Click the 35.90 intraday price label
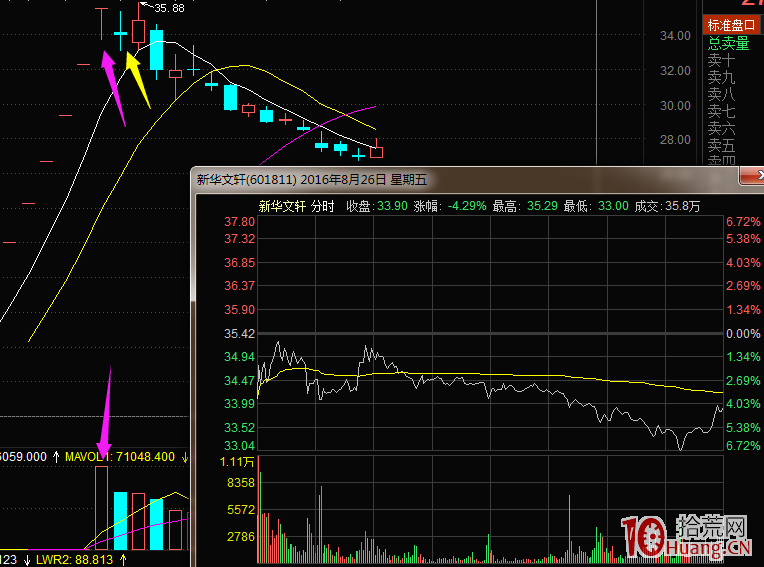Viewport: 764px width, 567px height. point(239,310)
